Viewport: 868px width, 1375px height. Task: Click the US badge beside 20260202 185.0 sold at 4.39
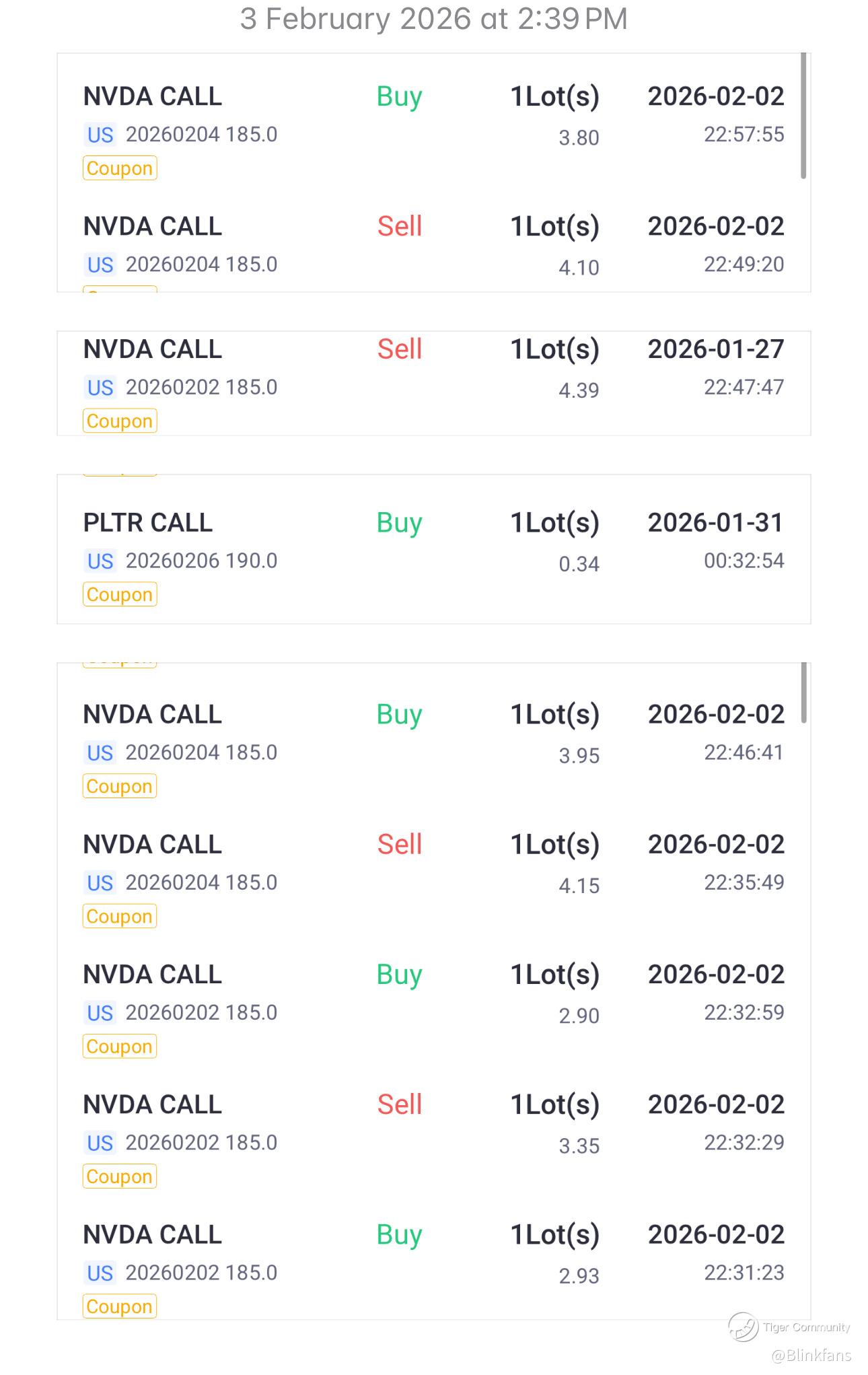point(100,388)
